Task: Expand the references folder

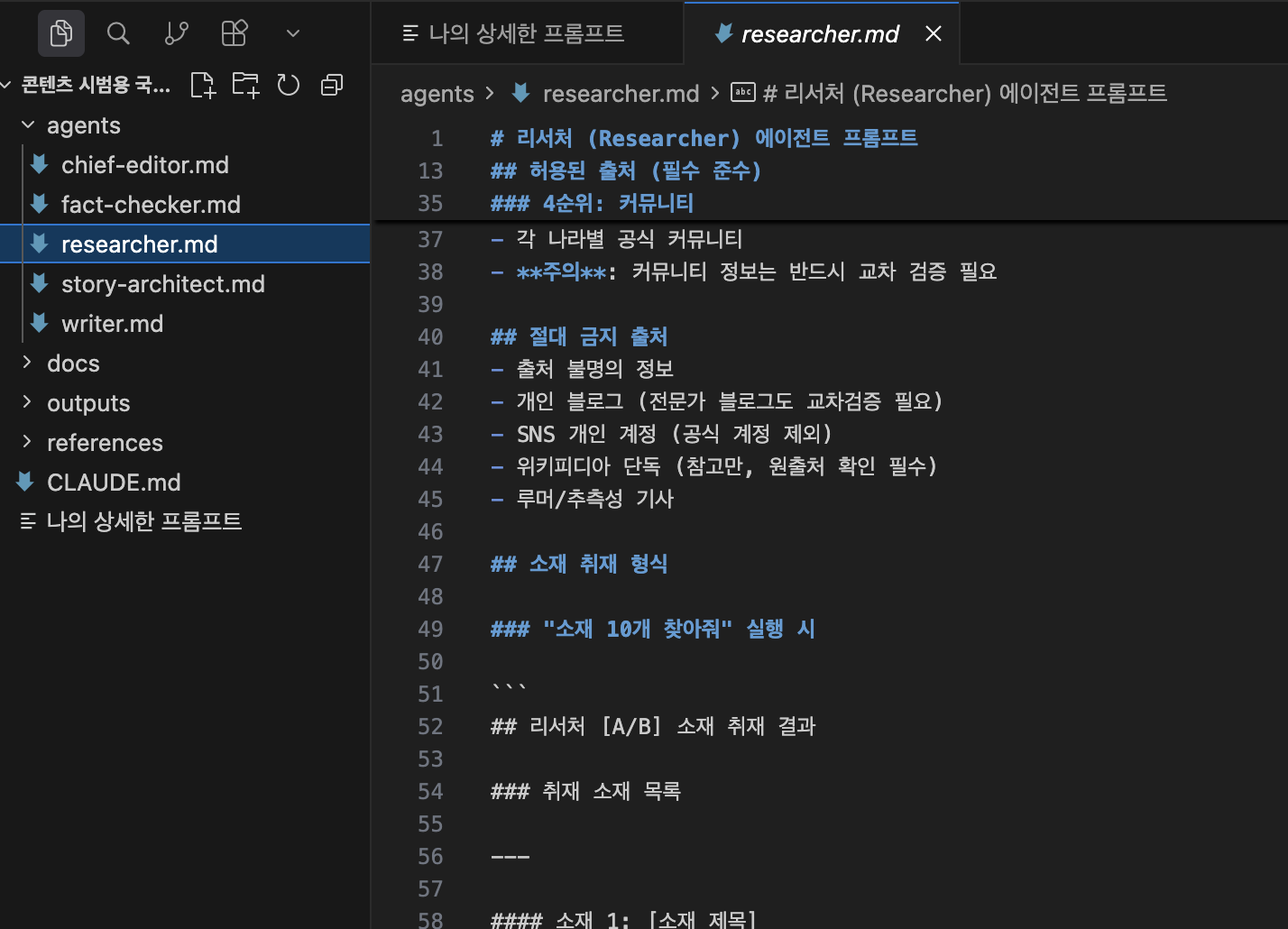Action: coord(105,442)
